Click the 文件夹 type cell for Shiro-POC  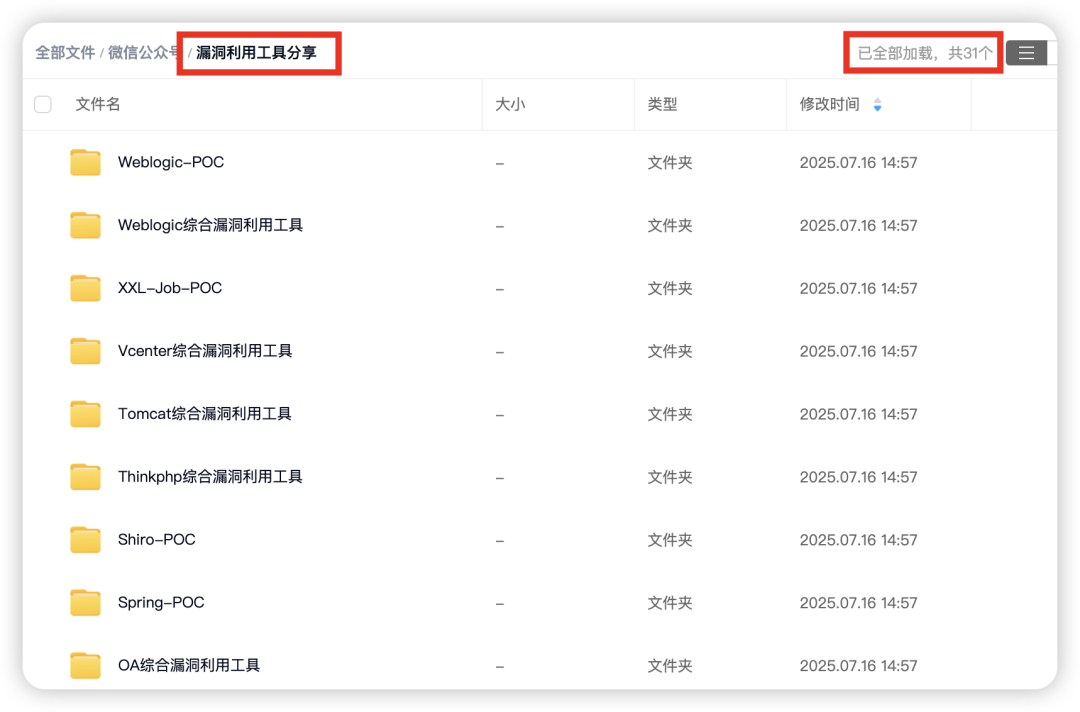(670, 540)
